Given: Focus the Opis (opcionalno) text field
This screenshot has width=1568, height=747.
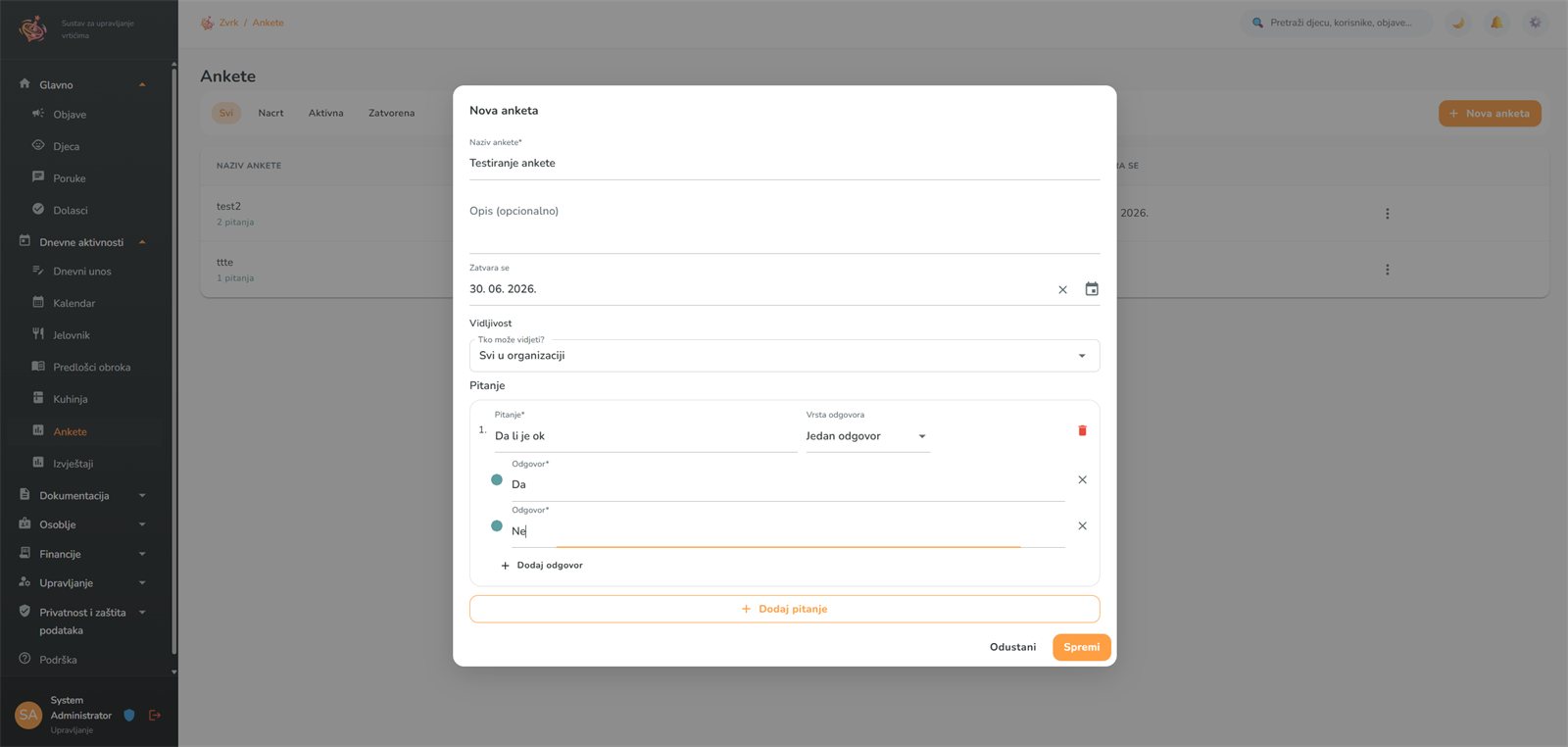Looking at the screenshot, I should coord(784,224).
